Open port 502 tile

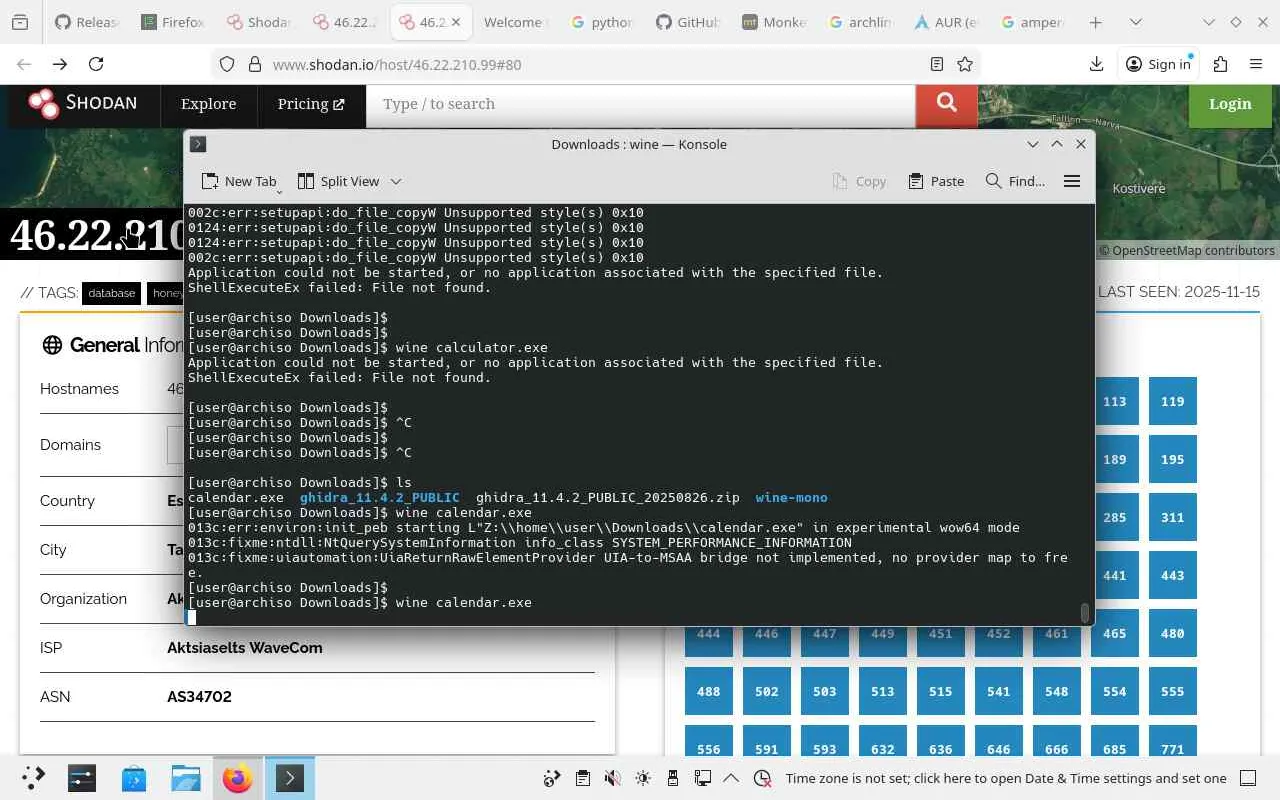point(766,691)
